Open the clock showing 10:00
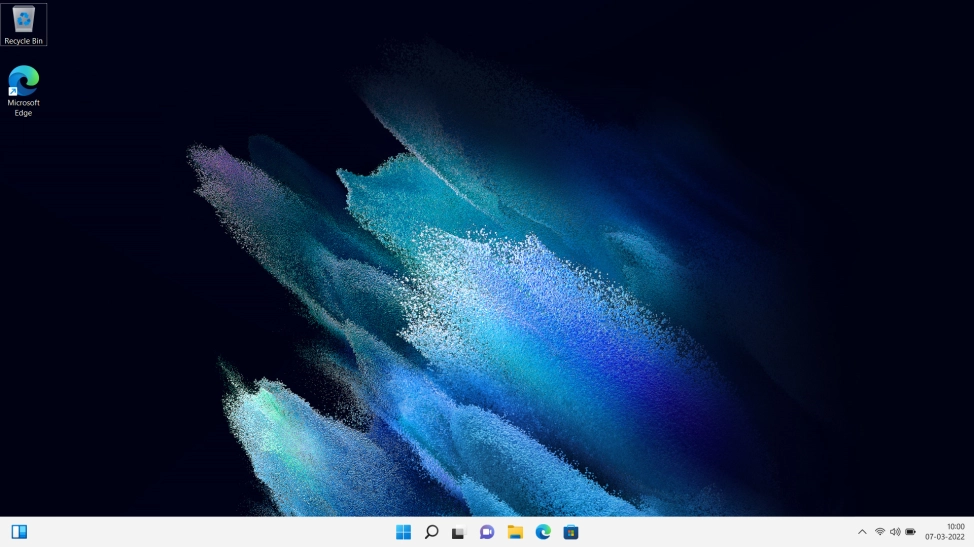 point(955,527)
